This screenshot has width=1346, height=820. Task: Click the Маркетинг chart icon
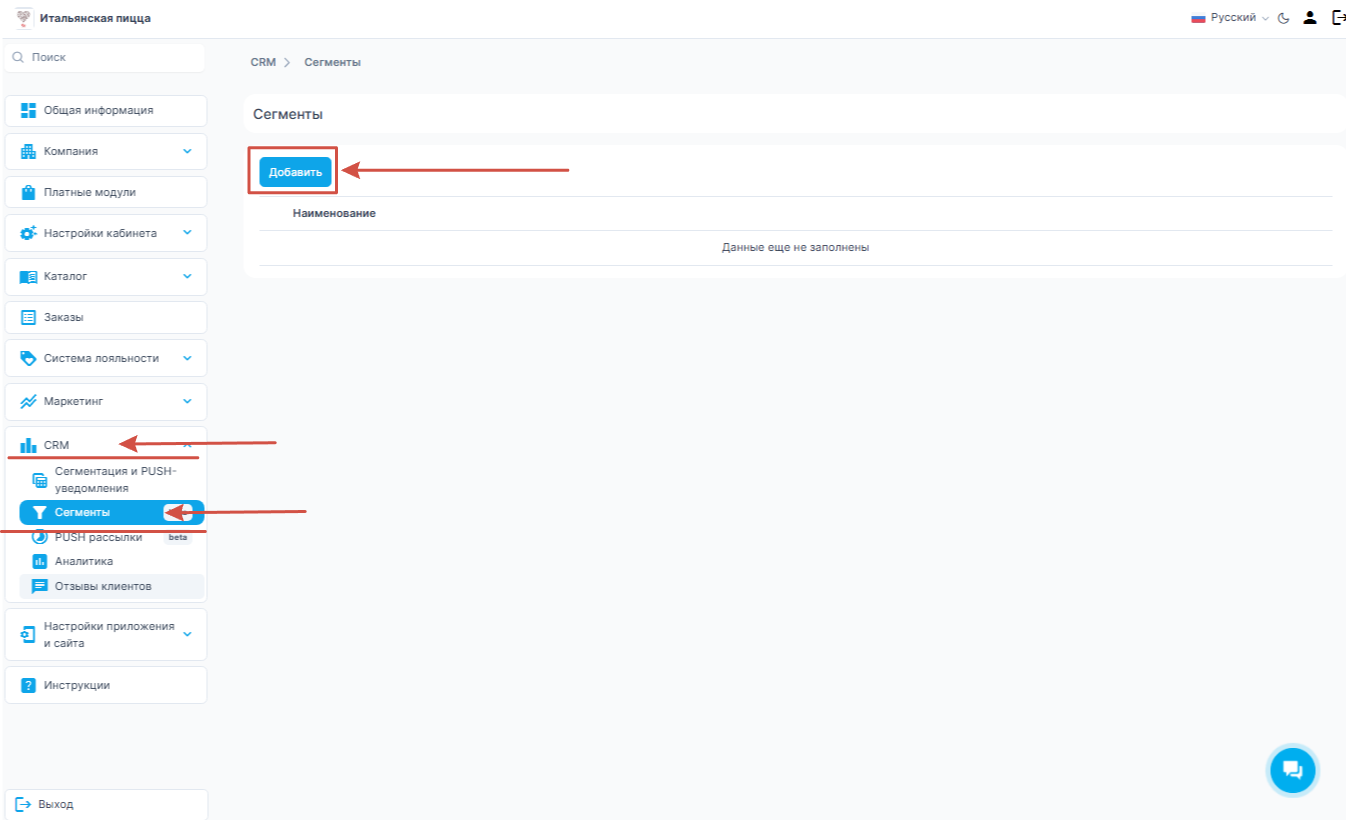tap(28, 401)
